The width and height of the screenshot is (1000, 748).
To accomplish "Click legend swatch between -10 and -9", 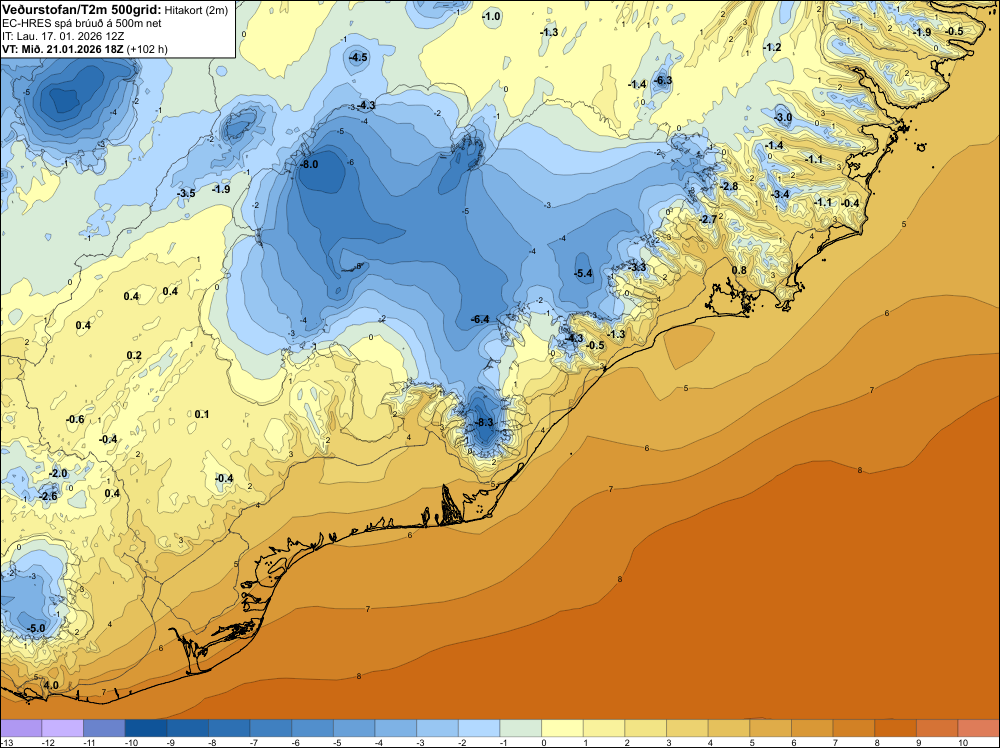I will coord(146,728).
